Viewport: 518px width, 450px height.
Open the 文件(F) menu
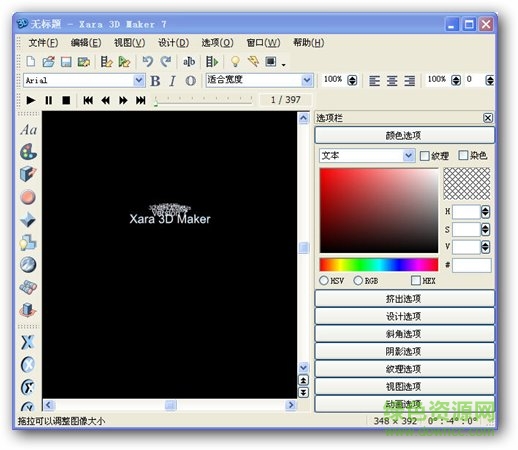point(43,43)
